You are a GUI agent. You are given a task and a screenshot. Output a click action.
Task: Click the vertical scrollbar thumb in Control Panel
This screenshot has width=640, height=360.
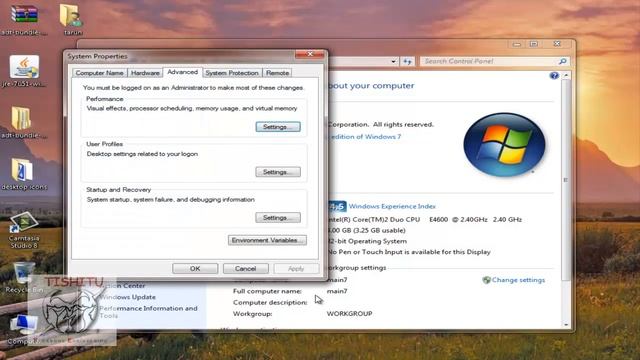[566, 180]
